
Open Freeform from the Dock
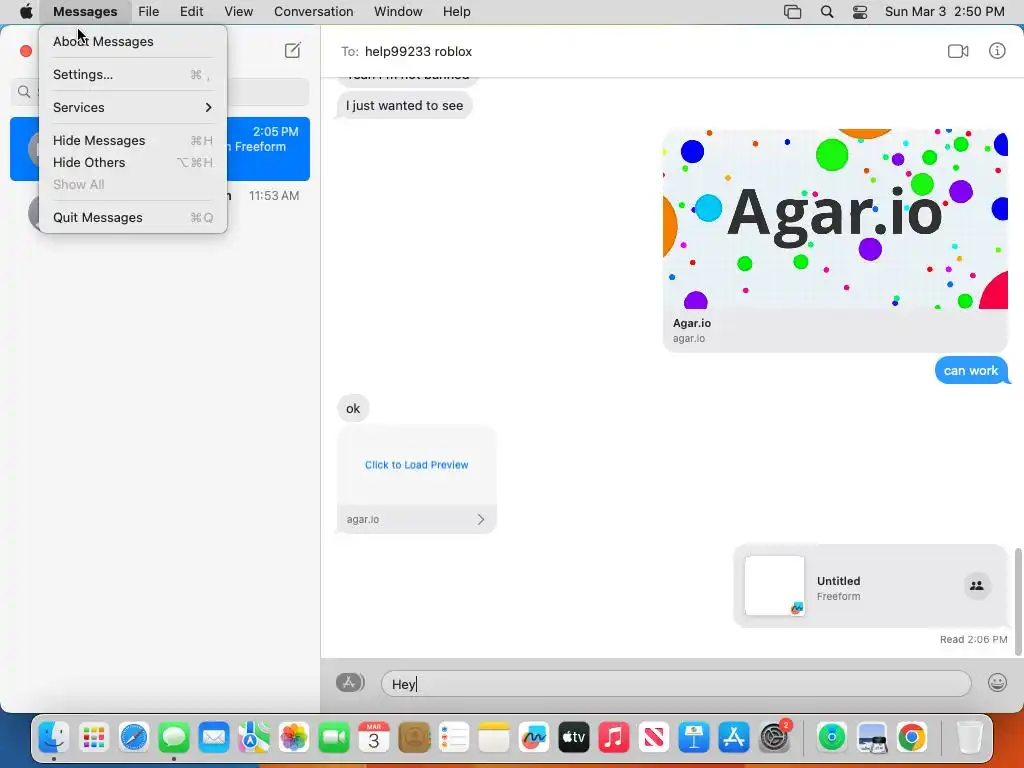click(x=534, y=738)
